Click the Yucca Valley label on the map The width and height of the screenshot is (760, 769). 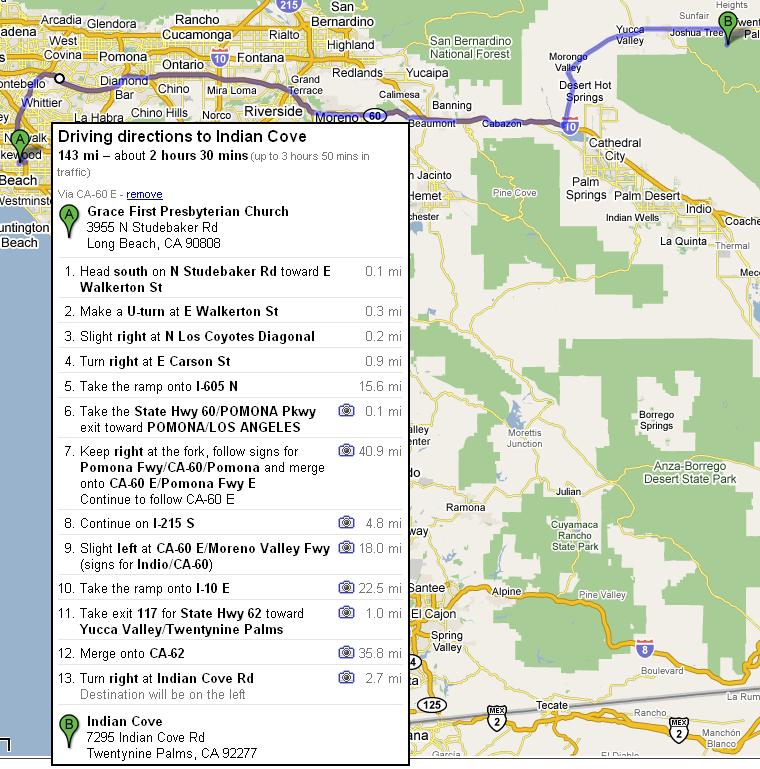tap(630, 35)
